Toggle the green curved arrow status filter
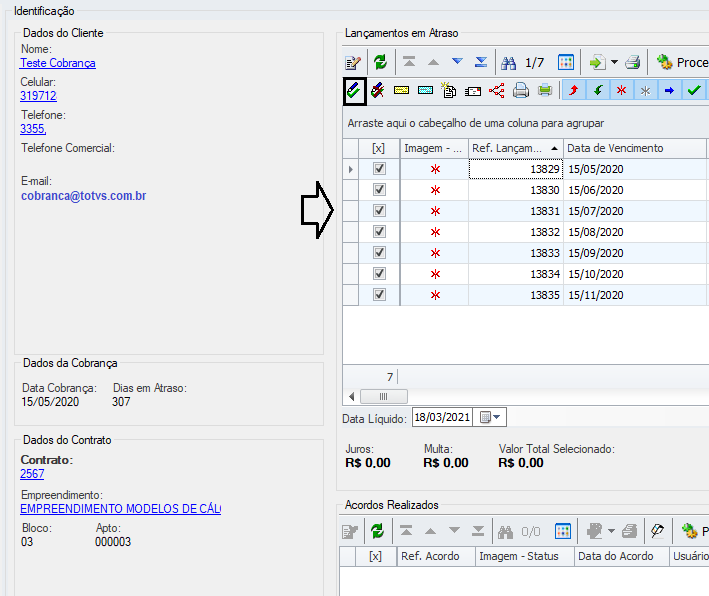This screenshot has width=709, height=596. (x=598, y=91)
